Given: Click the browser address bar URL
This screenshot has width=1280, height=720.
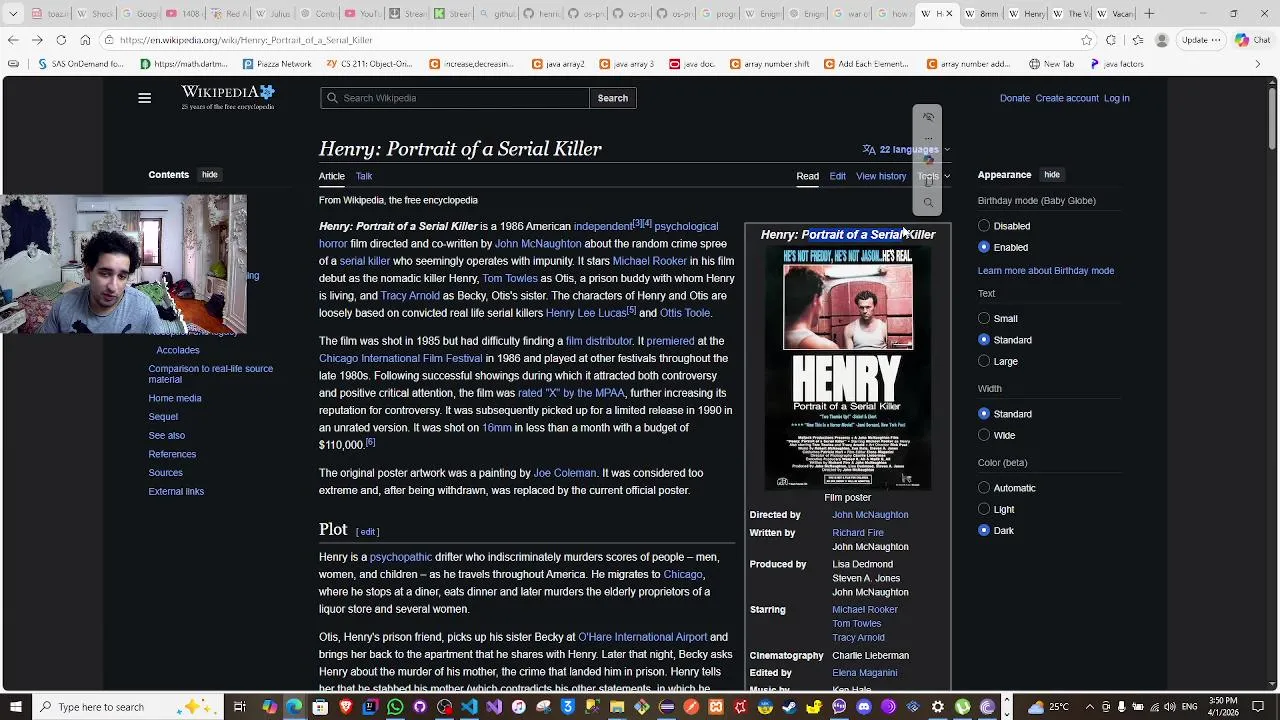Looking at the screenshot, I should [246, 40].
